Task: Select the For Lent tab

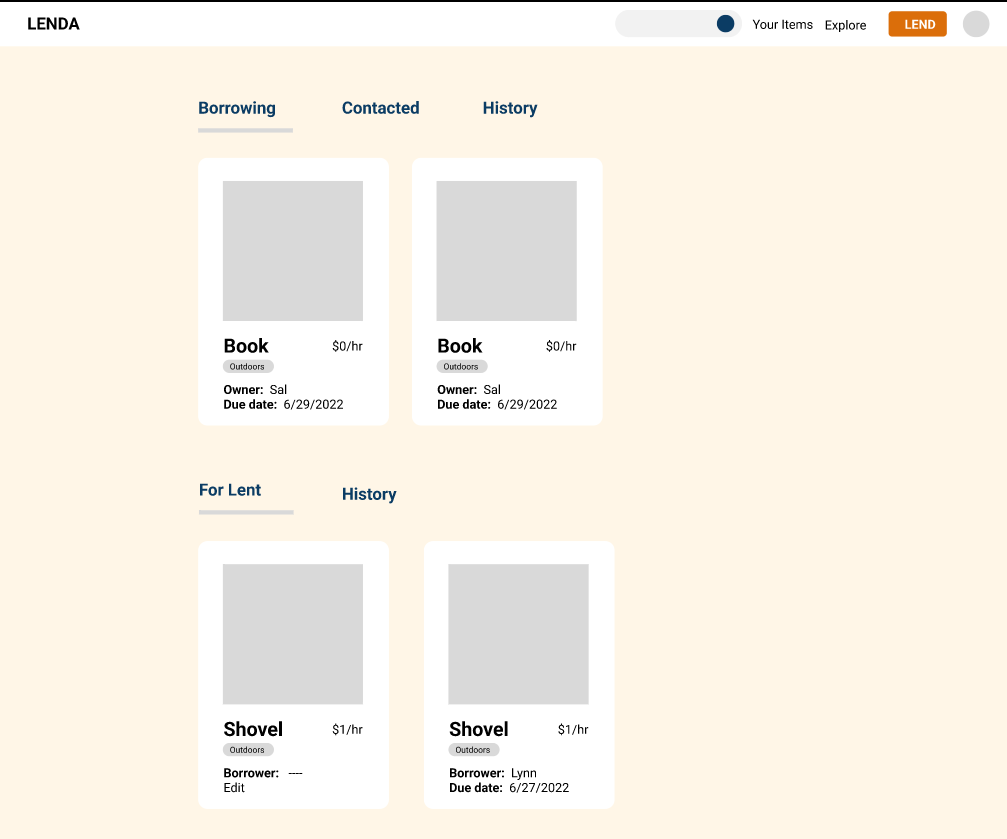Action: (x=230, y=490)
